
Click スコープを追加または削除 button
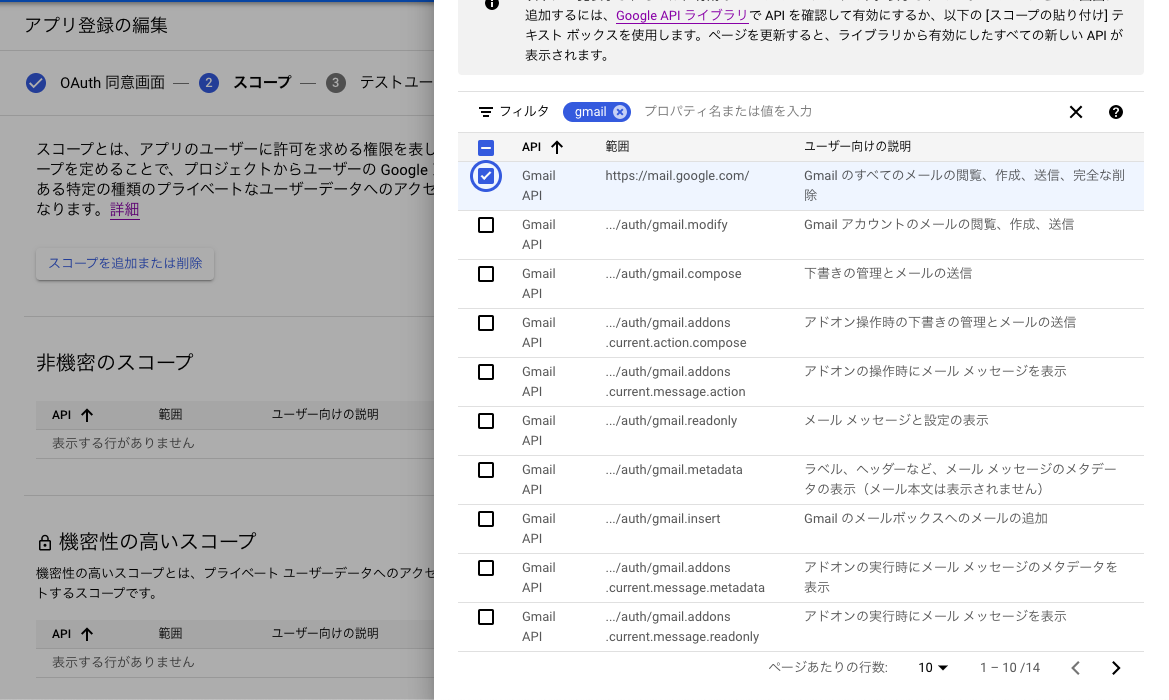coord(125,263)
